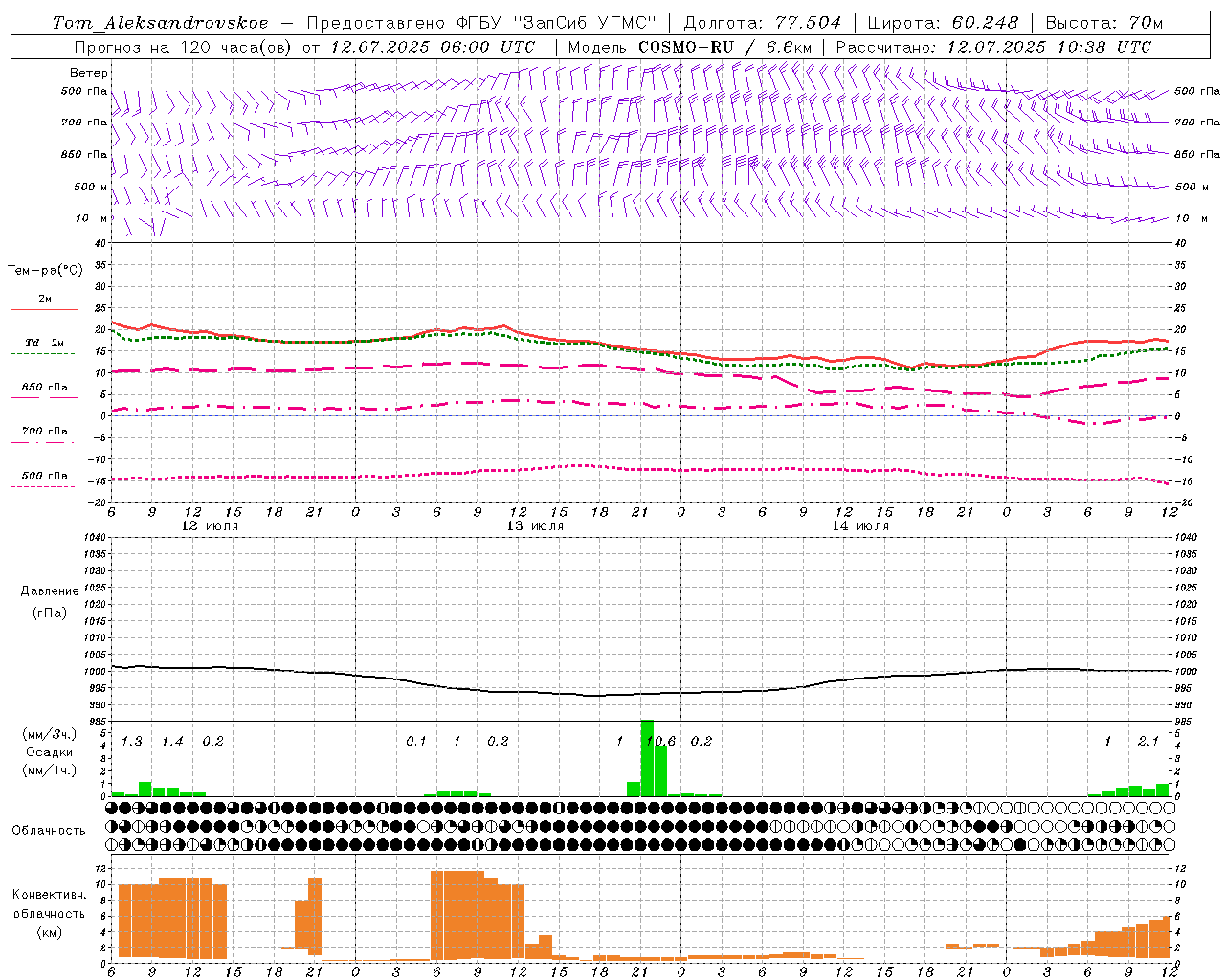The height and width of the screenshot is (980, 1225).
Task: Click Прогноз на 120 часа(ов) forecast header
Action: click(185, 47)
